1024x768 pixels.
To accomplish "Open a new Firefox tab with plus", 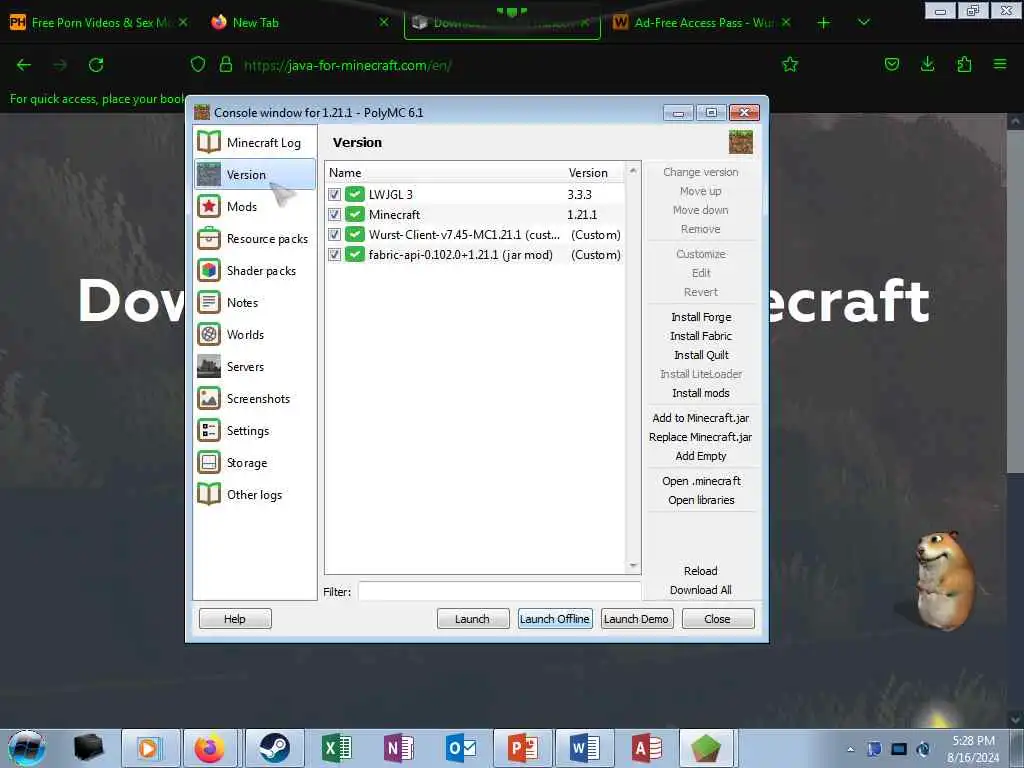I will pos(824,23).
